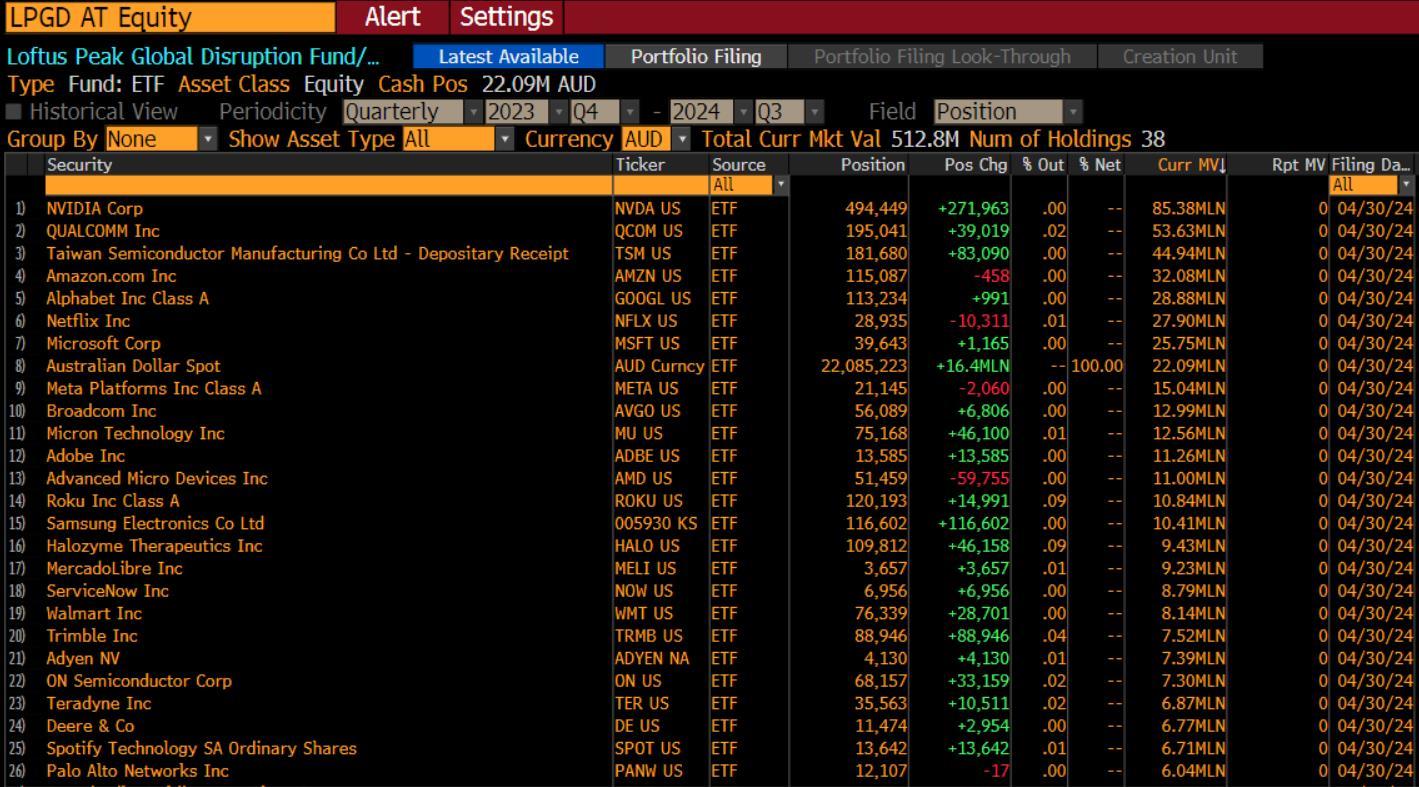Screen dimensions: 1419x787
Task: Select the Palo Alto Networks Inc row
Action: (x=709, y=771)
